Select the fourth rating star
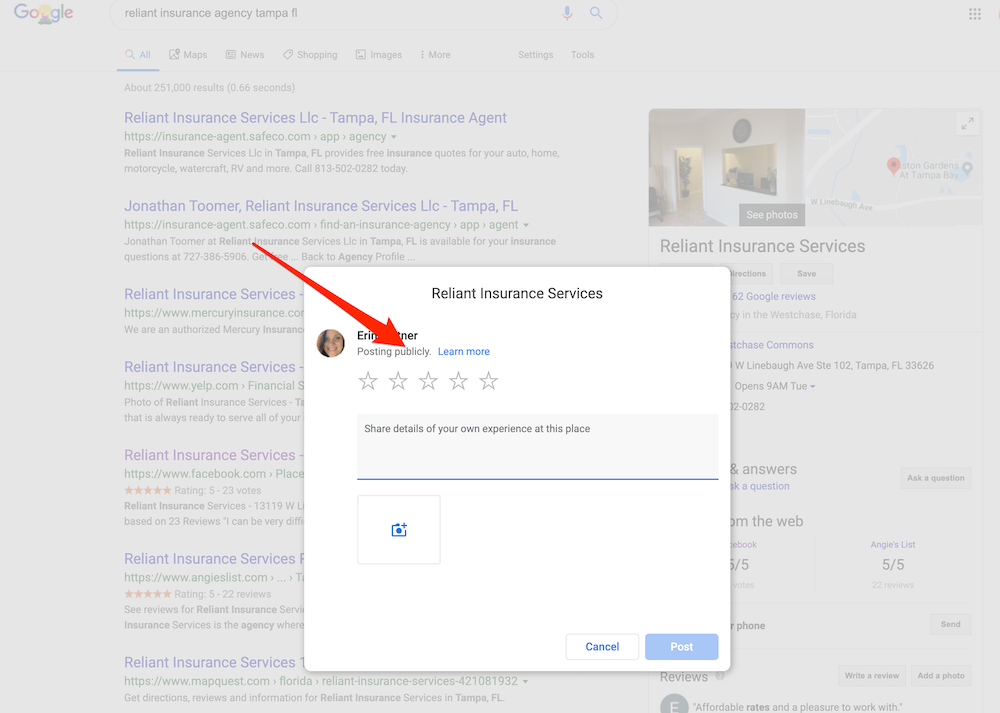 pos(458,381)
